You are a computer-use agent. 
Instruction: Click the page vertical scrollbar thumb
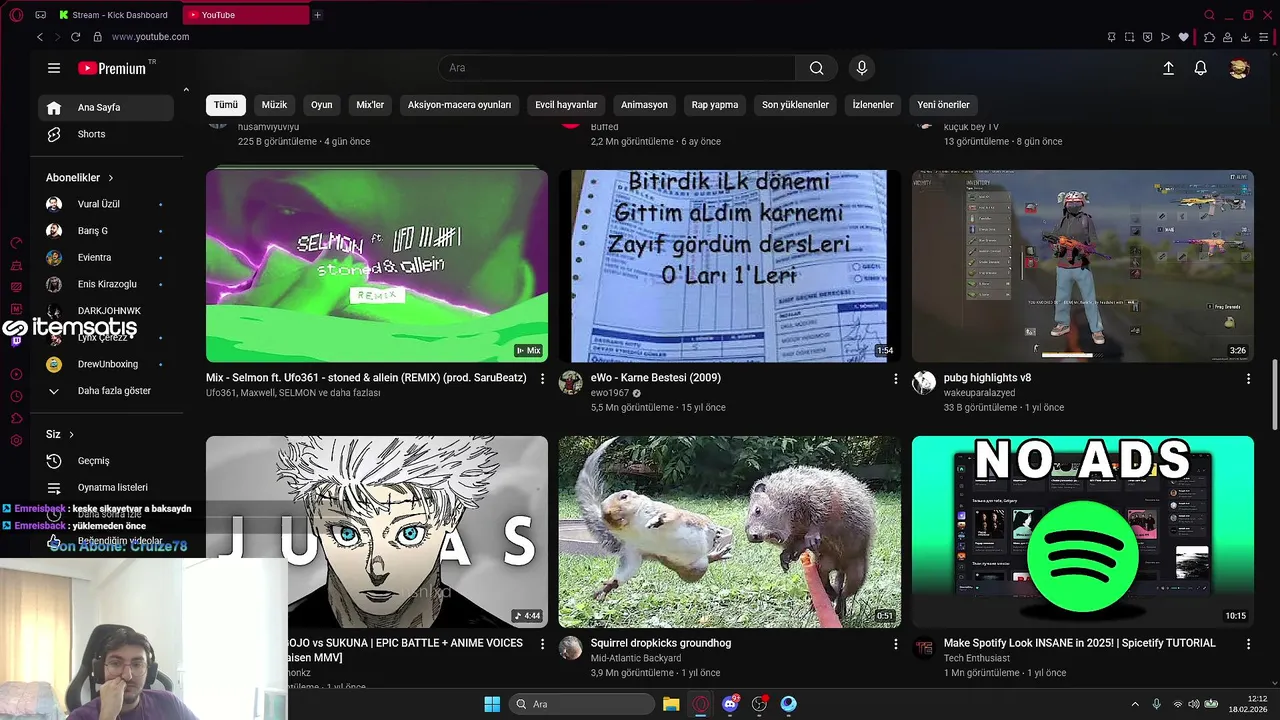click(x=1274, y=396)
